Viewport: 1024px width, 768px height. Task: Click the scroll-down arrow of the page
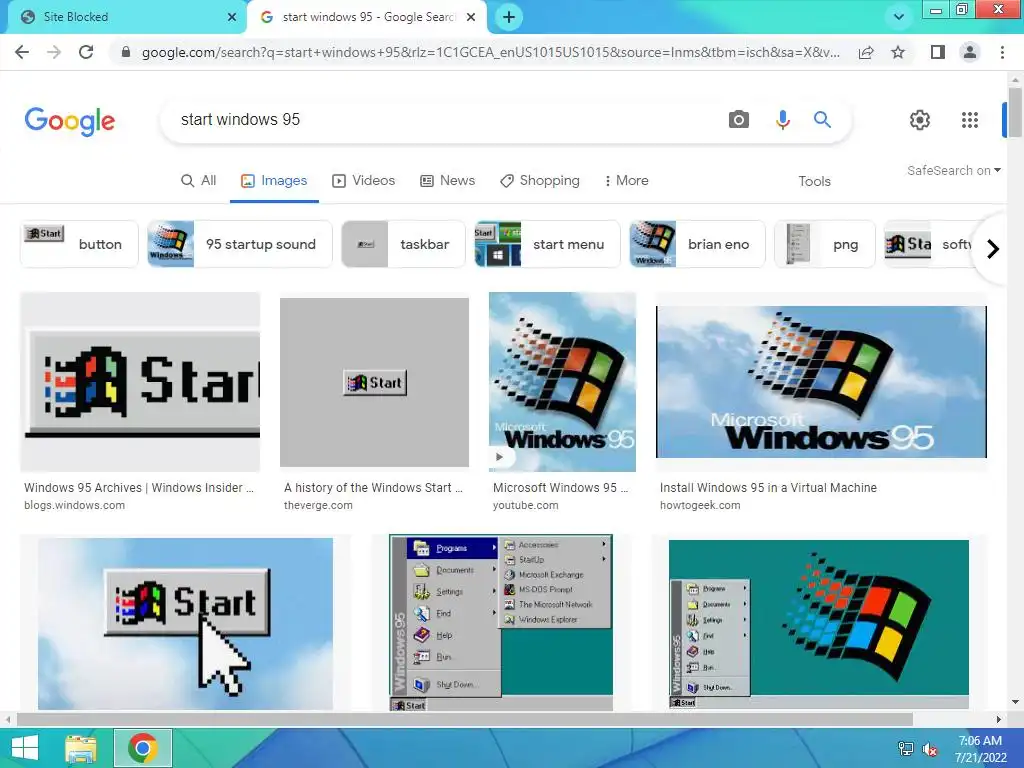pyautogui.click(x=1015, y=703)
